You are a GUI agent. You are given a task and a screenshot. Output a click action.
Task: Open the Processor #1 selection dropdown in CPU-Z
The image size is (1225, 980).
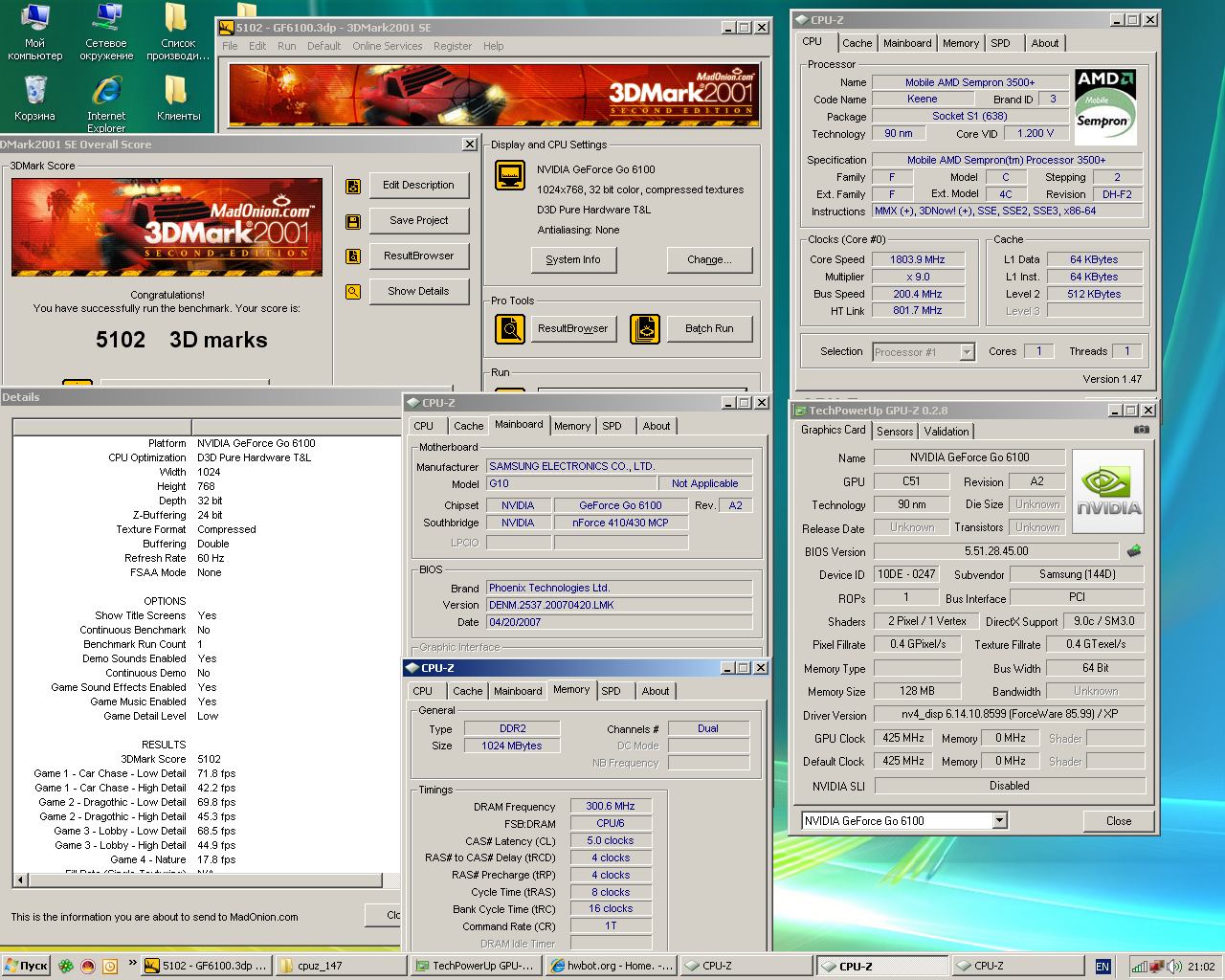click(x=967, y=352)
